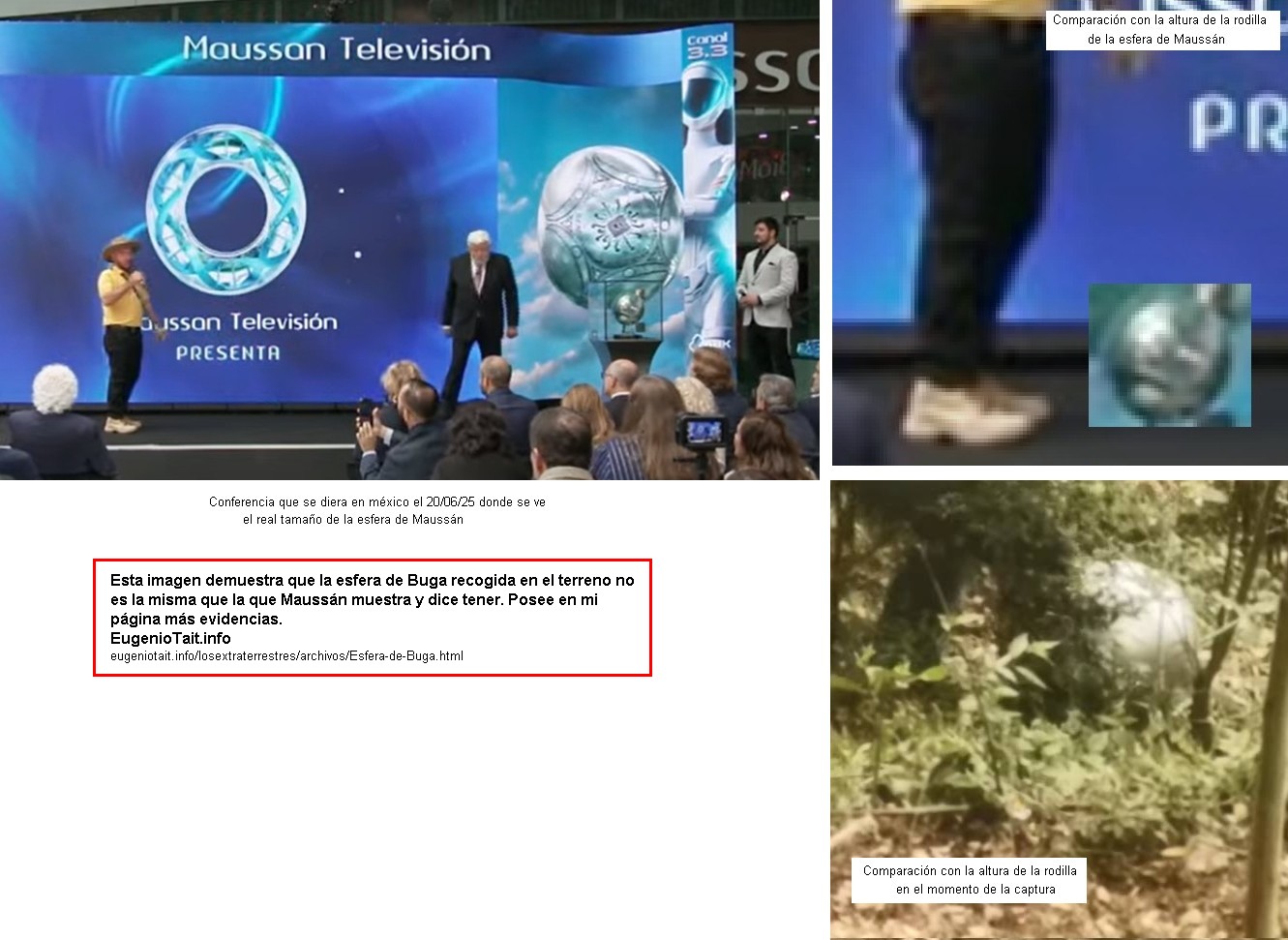This screenshot has height=940, width=1288.
Task: Click the ring-shaped Maussan logo on the screen
Action: click(226, 208)
